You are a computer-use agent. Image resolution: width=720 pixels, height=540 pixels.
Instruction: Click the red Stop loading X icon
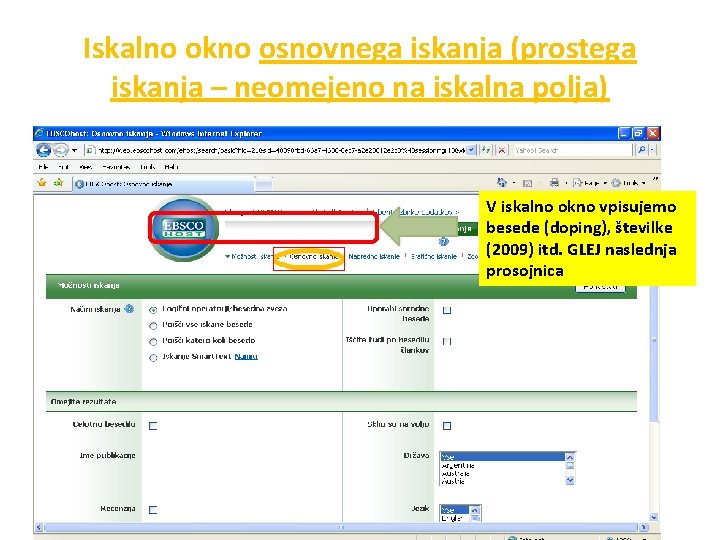coord(502,150)
